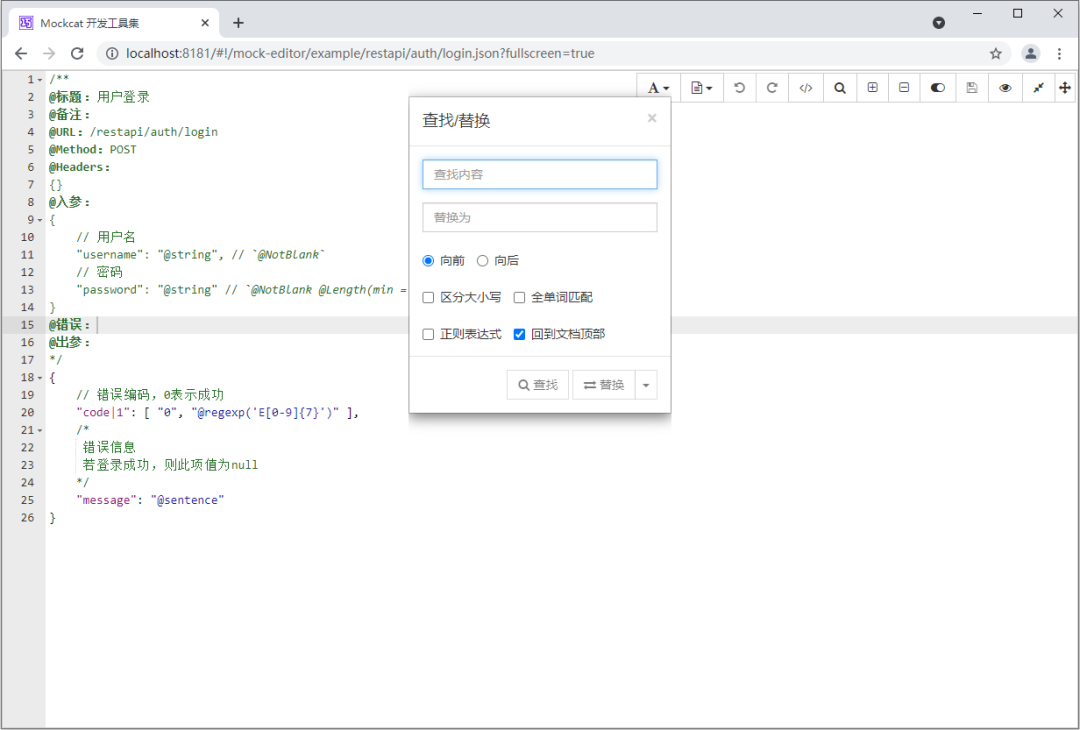The image size is (1080, 730).
Task: Open the document template dropdown
Action: 702,88
